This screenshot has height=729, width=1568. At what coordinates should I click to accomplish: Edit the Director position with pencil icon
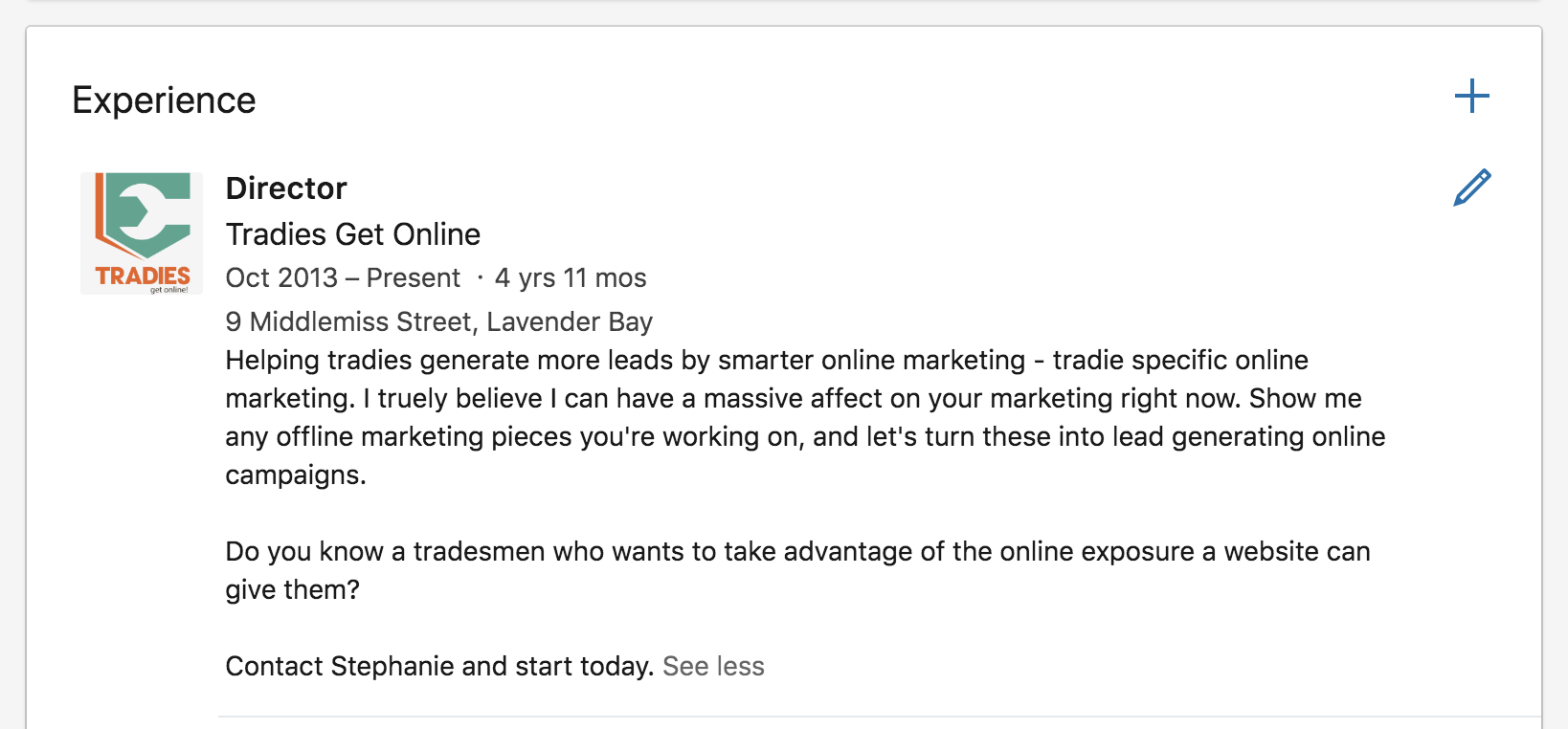1471,188
